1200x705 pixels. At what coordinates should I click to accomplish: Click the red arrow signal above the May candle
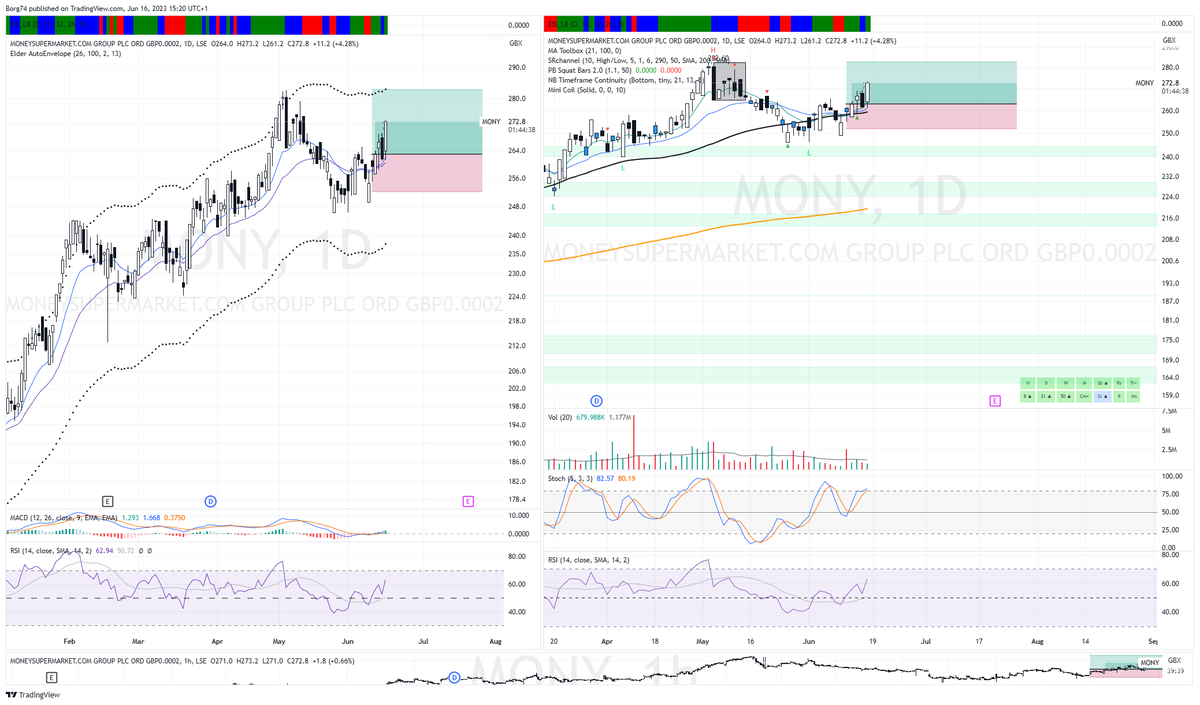734,65
